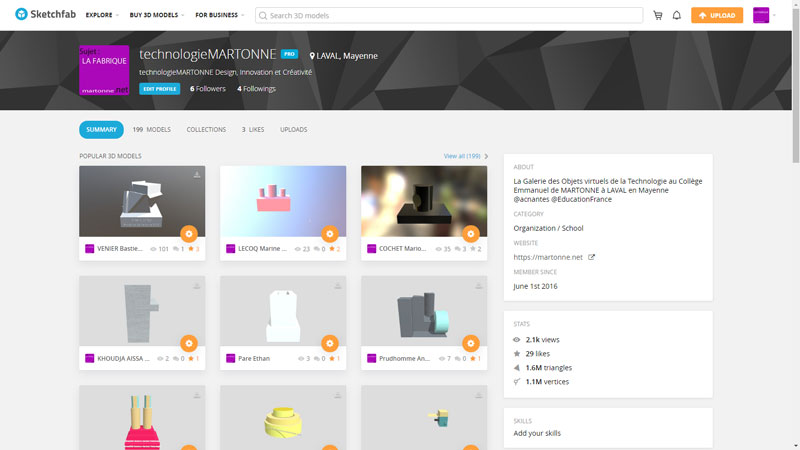Screen dimensions: 800x450
Task: Click the Edit Profile button
Action: [160, 89]
